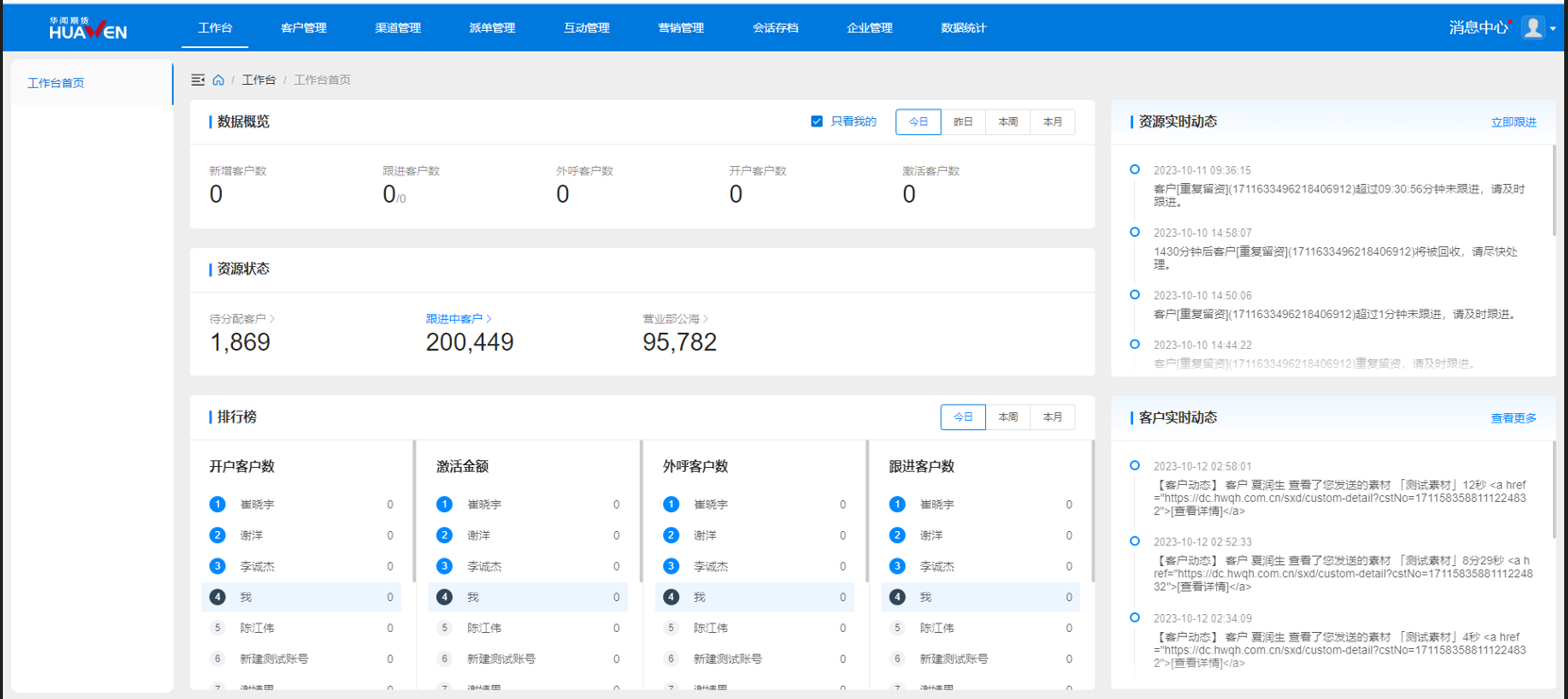Image resolution: width=1568 pixels, height=699 pixels.
Task: Click the 激活客户数 overview value
Action: pos(909,194)
